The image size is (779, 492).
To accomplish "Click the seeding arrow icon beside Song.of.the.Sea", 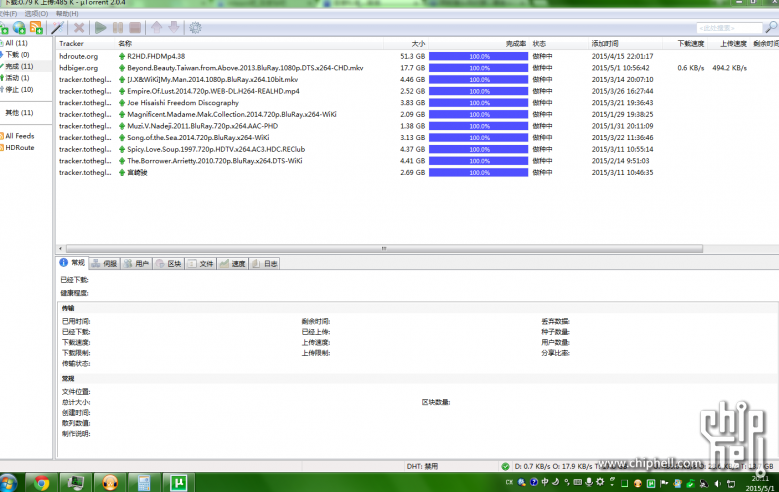I will click(122, 138).
